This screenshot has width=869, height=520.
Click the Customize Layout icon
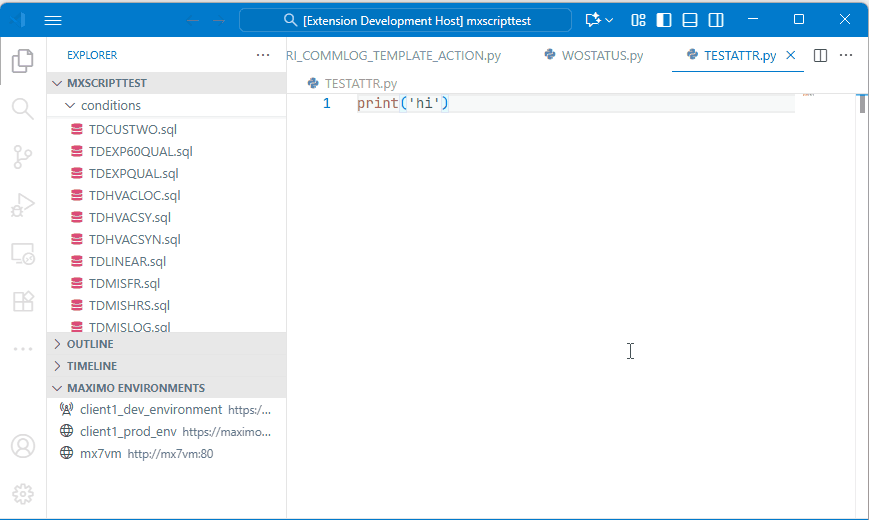point(638,21)
